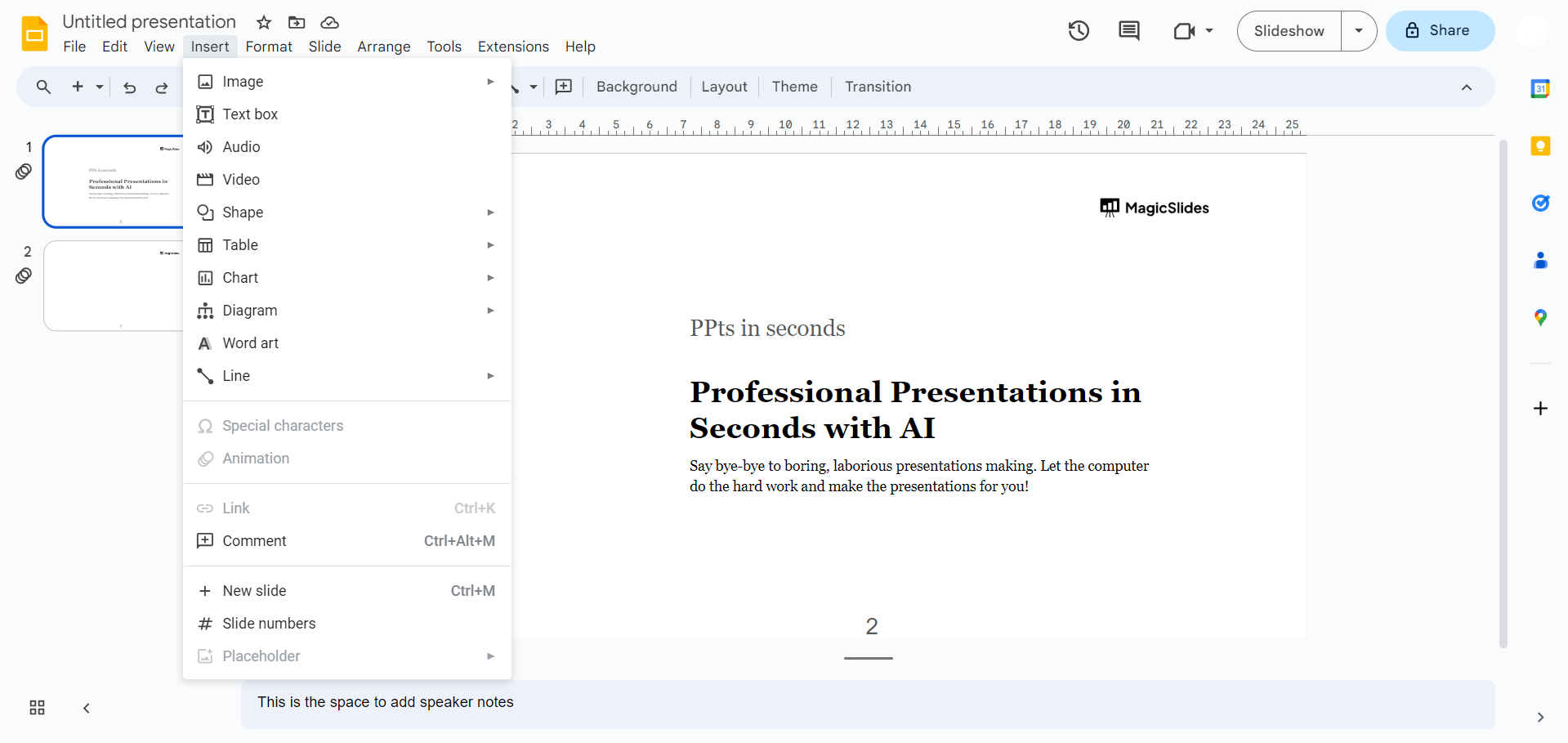Open the Format menu
This screenshot has height=743, width=1568.
269,47
